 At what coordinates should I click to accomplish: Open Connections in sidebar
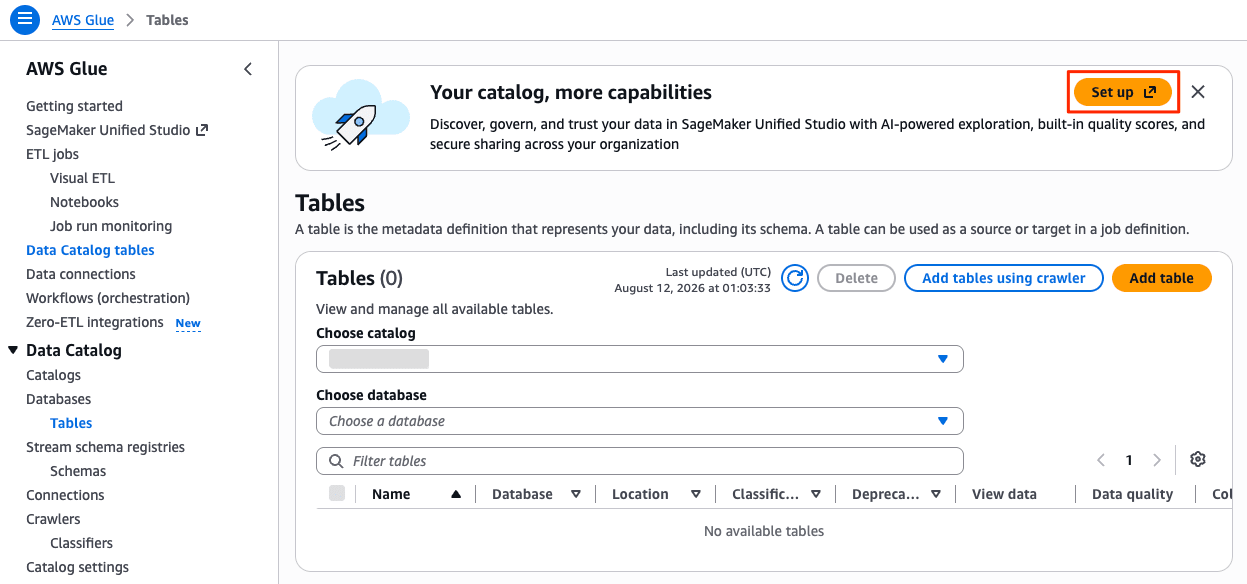65,495
